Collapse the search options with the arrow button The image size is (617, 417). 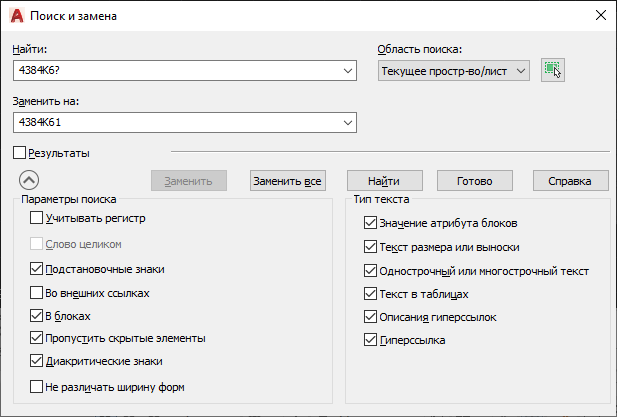(x=29, y=180)
